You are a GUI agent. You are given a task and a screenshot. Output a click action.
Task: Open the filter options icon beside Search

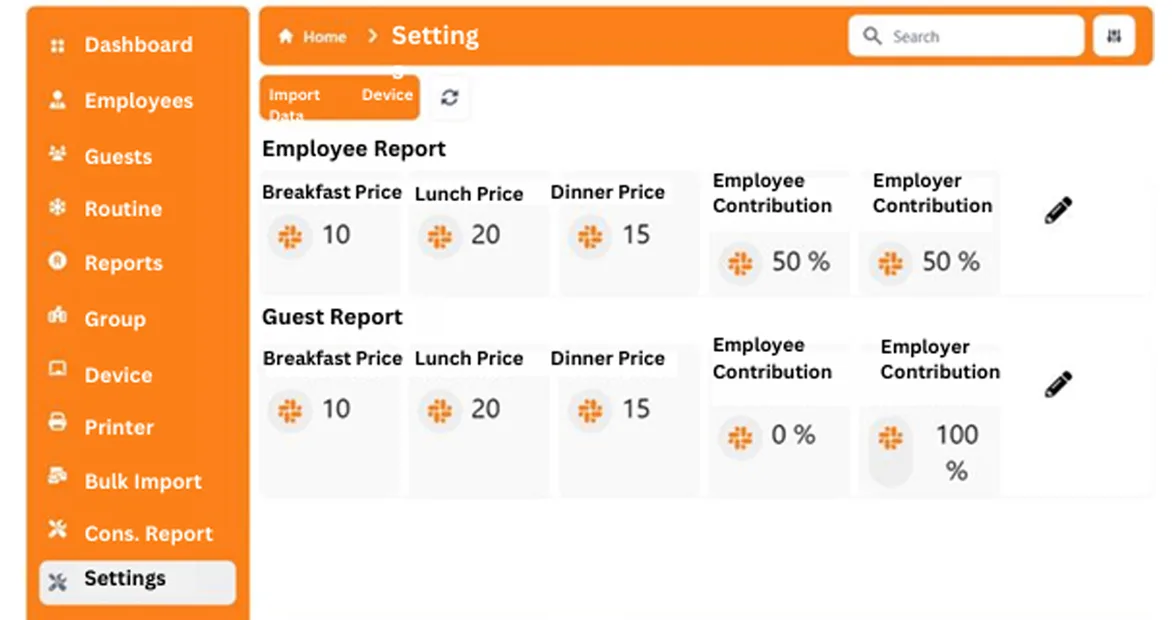(x=1114, y=36)
